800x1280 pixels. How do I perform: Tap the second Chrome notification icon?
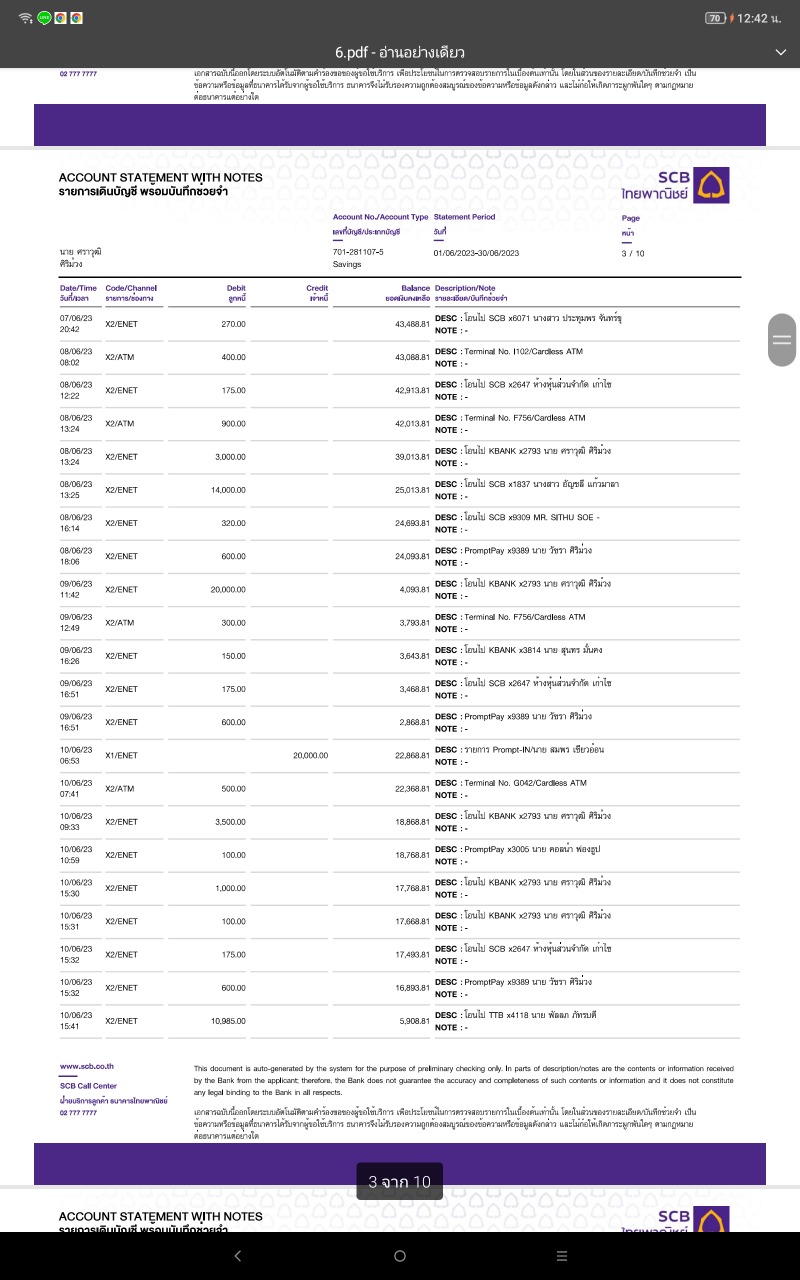pos(77,18)
